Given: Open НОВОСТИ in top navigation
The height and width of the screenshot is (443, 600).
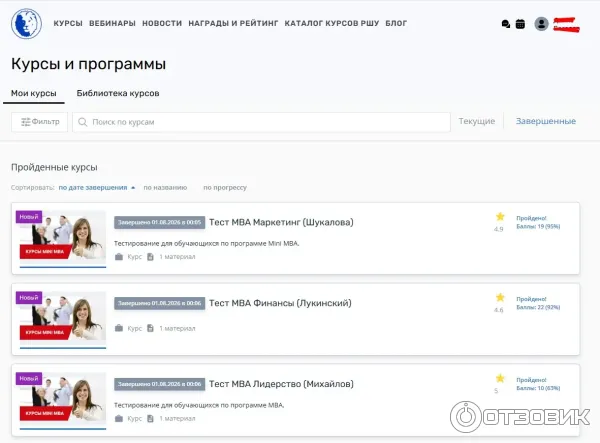Looking at the screenshot, I should click(162, 23).
